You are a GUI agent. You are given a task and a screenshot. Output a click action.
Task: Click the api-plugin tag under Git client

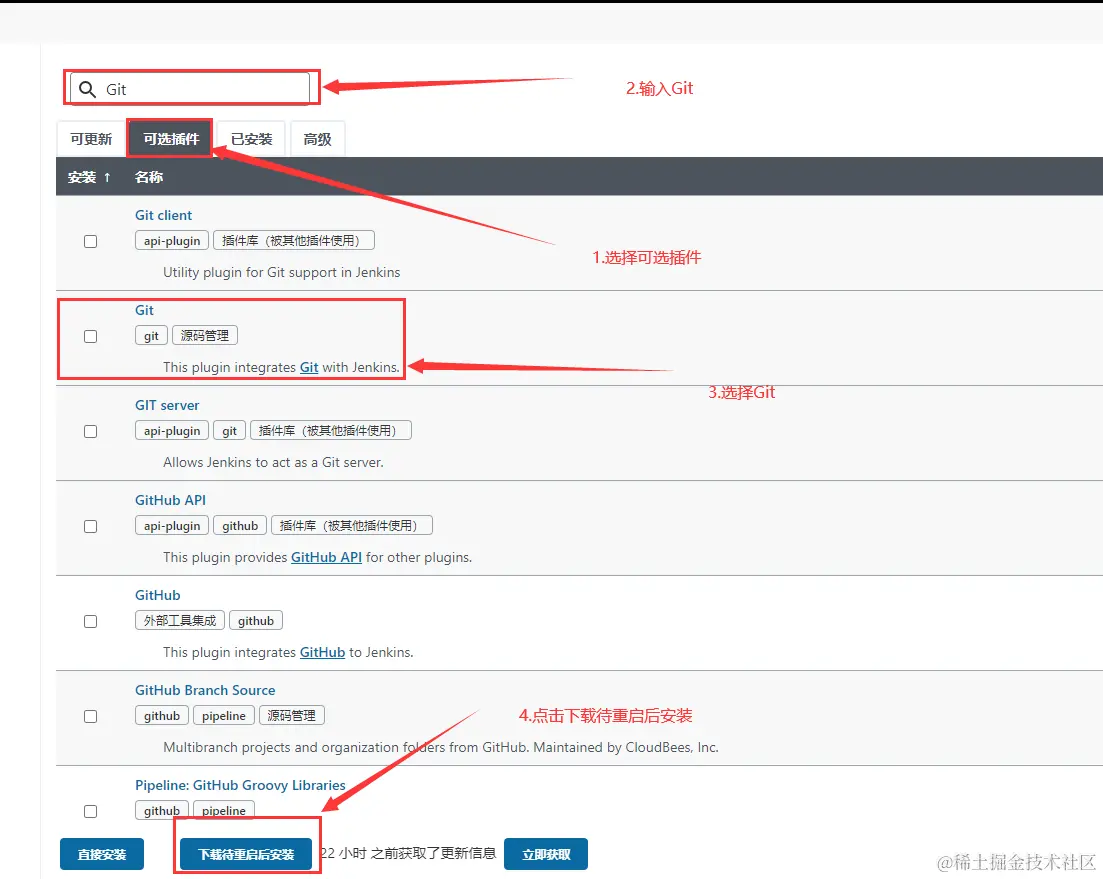point(172,240)
